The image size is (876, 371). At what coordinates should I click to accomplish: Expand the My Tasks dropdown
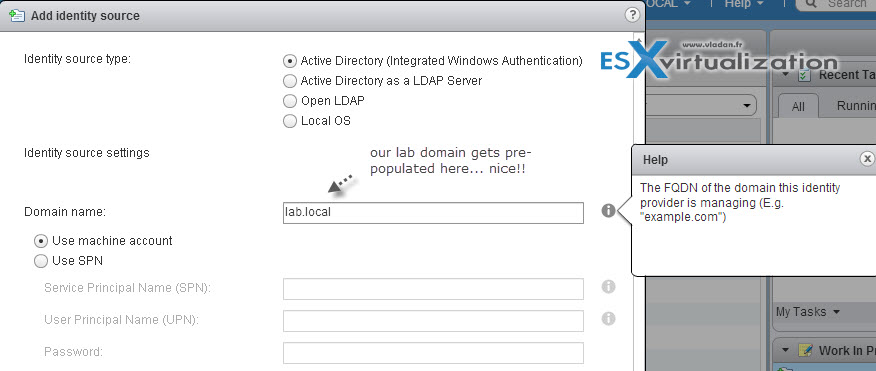[807, 312]
